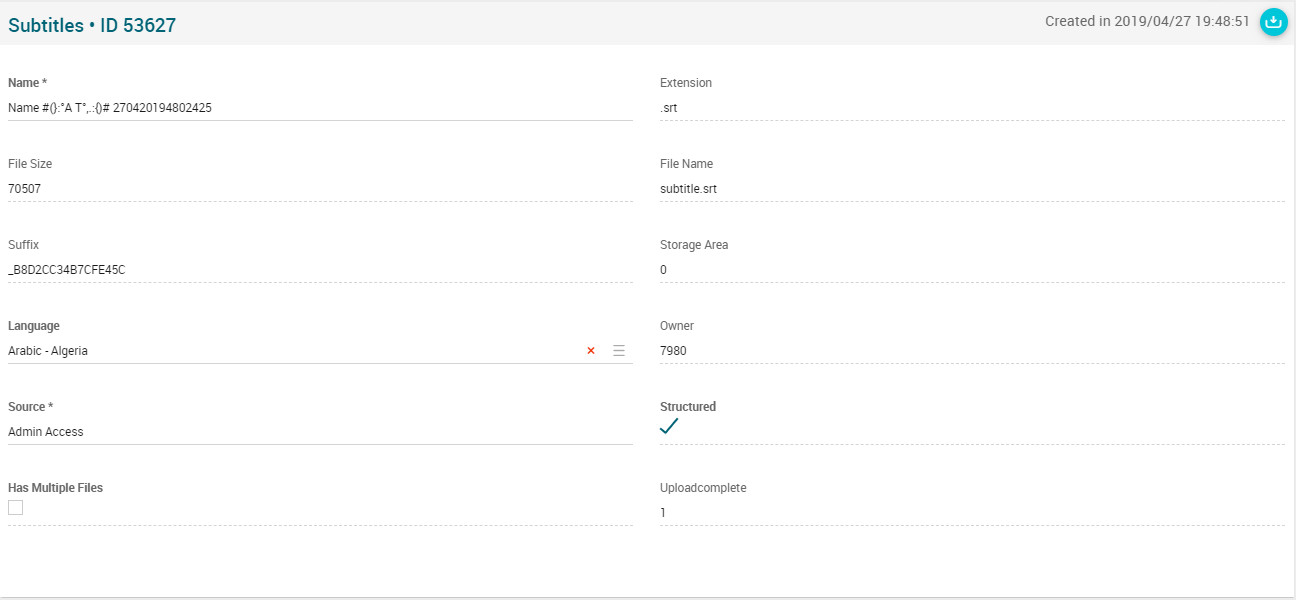Click the Created in timestamp text
The height and width of the screenshot is (600, 1296).
click(1147, 21)
